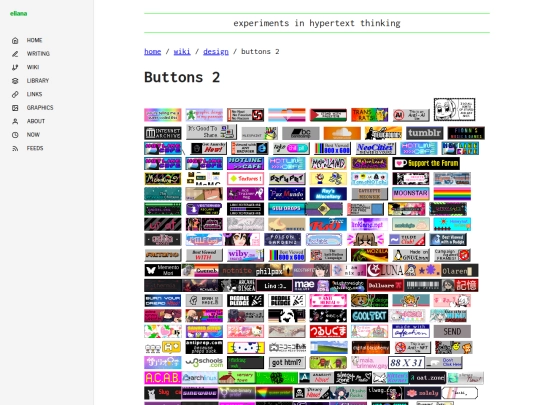Click the picture icon beside Graphics

[15, 107]
